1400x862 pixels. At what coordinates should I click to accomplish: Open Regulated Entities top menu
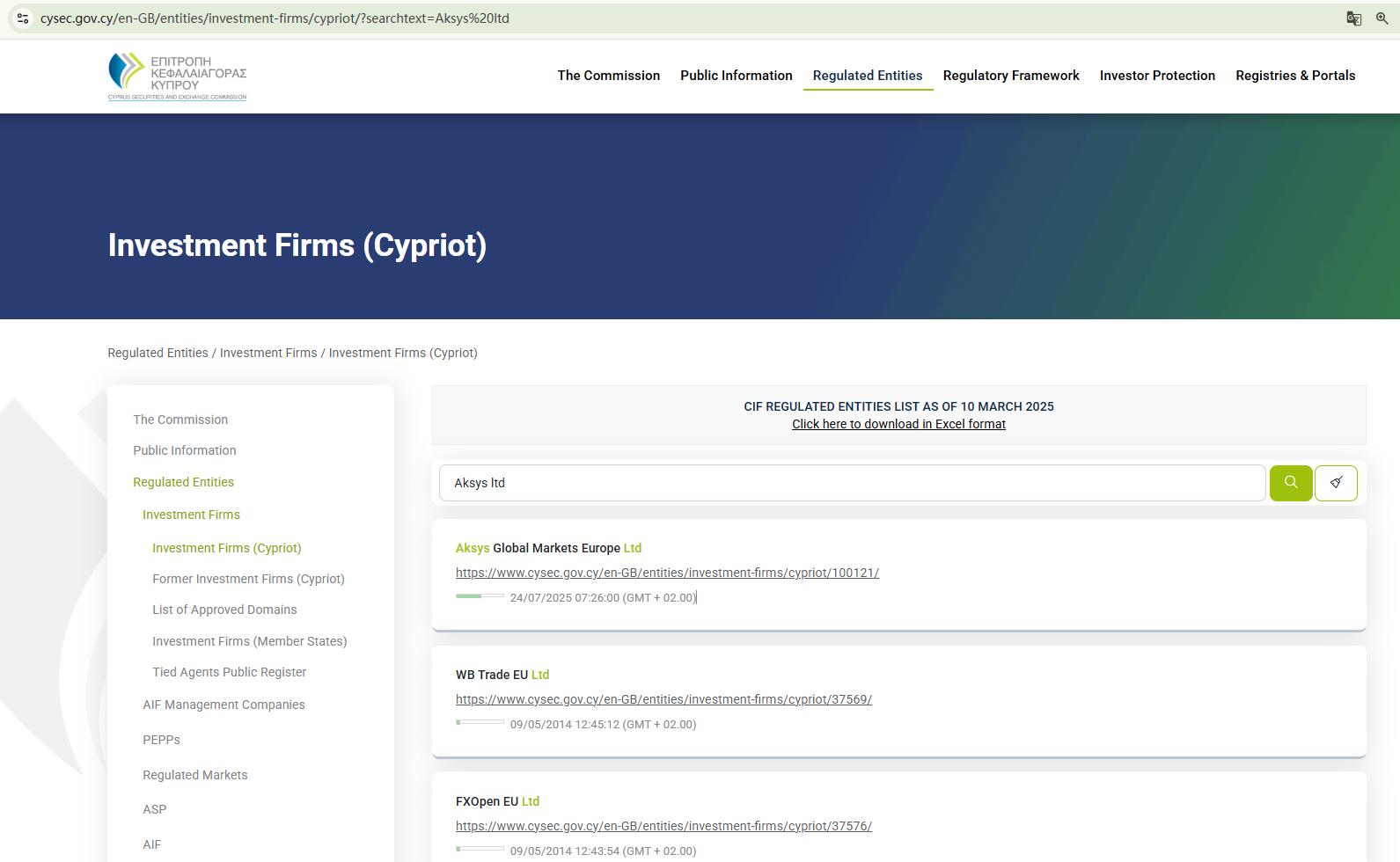(x=868, y=76)
